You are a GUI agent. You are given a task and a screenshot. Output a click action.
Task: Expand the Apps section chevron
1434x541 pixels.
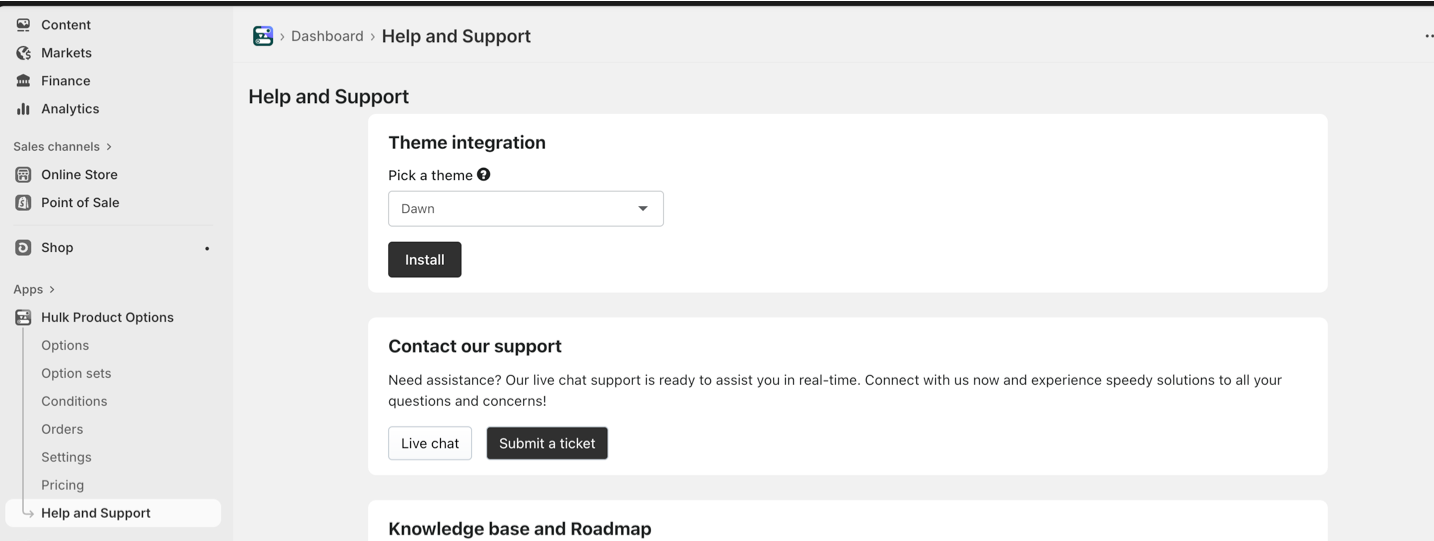click(52, 290)
